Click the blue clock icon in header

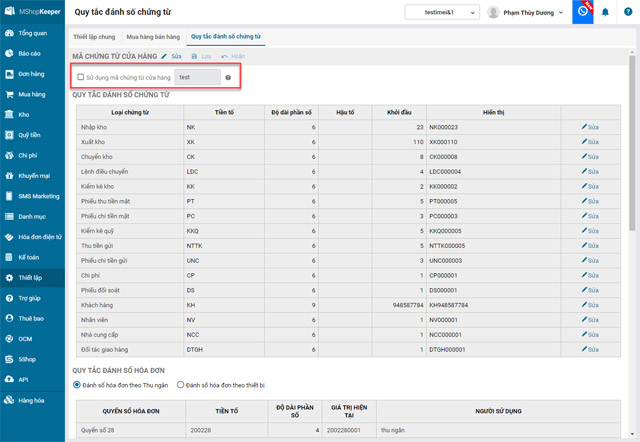[584, 12]
